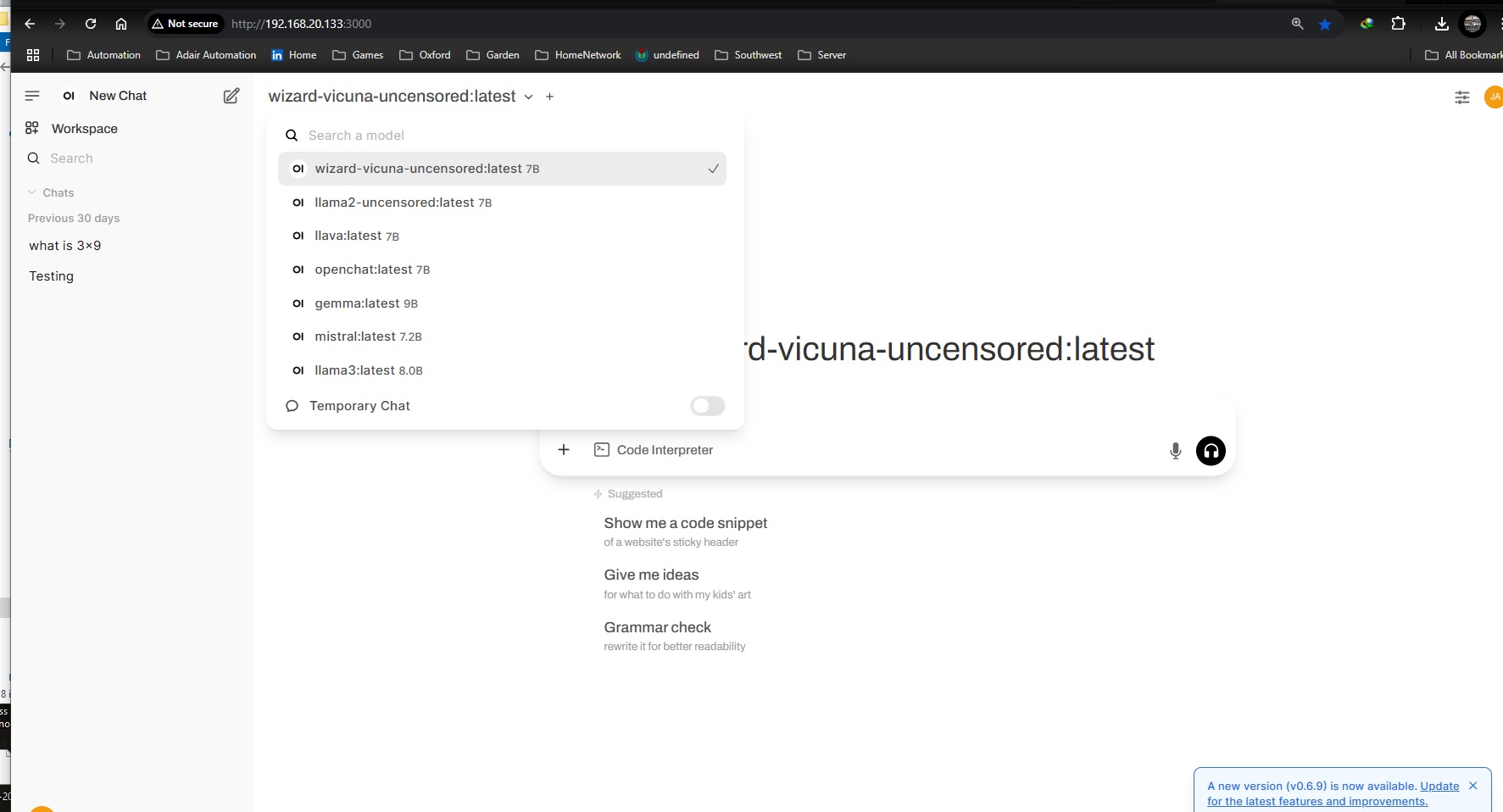Dismiss the new version notification

pyautogui.click(x=1473, y=786)
